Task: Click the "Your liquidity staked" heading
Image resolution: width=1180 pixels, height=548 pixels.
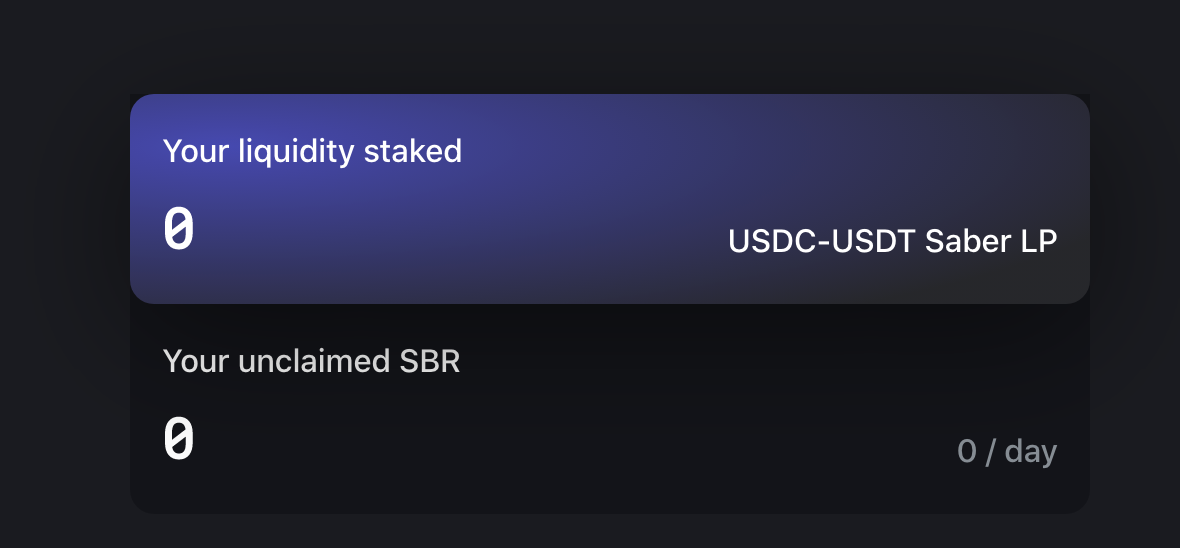Action: tap(312, 151)
